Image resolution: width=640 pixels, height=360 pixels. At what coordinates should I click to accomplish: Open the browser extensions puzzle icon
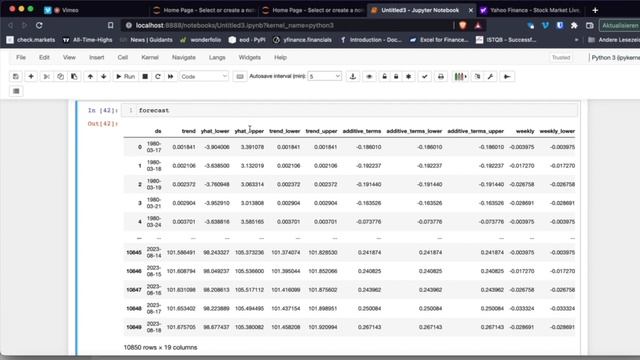coord(574,25)
